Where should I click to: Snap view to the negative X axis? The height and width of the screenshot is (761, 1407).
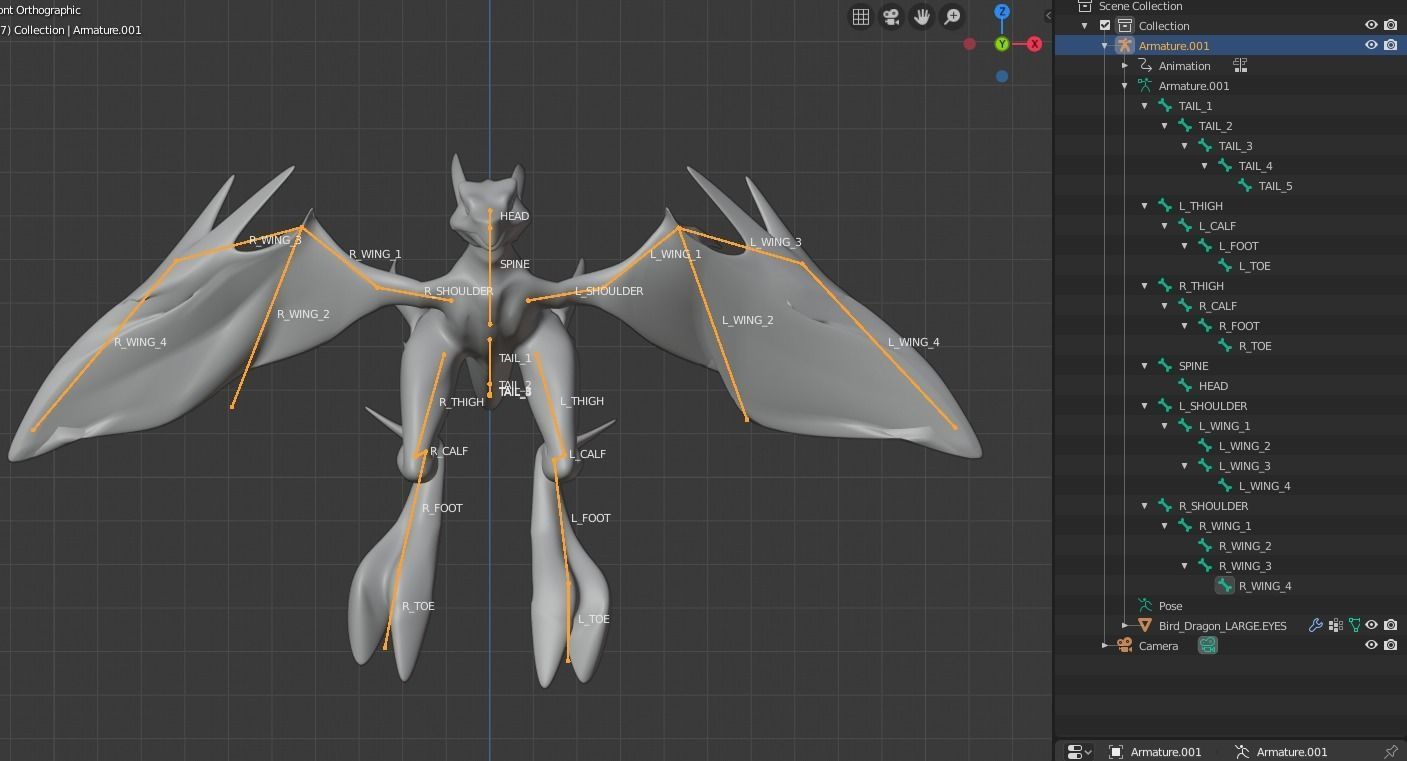click(x=969, y=44)
